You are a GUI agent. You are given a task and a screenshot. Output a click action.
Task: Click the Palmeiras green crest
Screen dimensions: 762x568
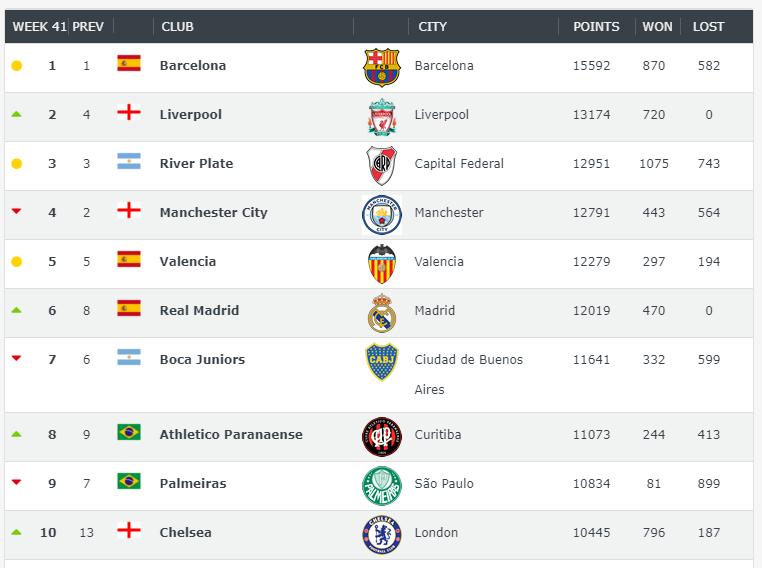381,485
